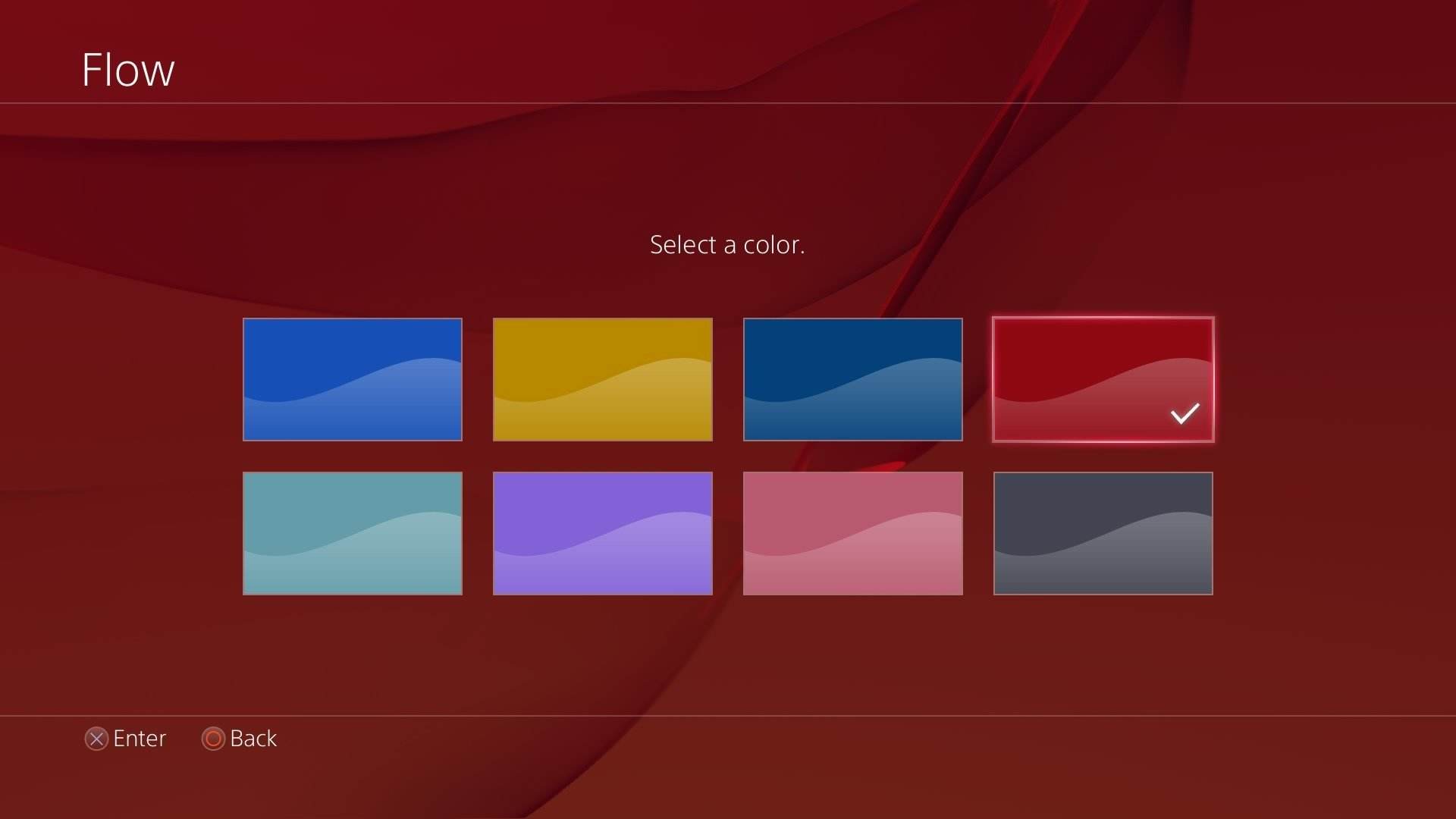Click the highlighted red theme preview tile
This screenshot has height=819, width=1456.
[1103, 379]
